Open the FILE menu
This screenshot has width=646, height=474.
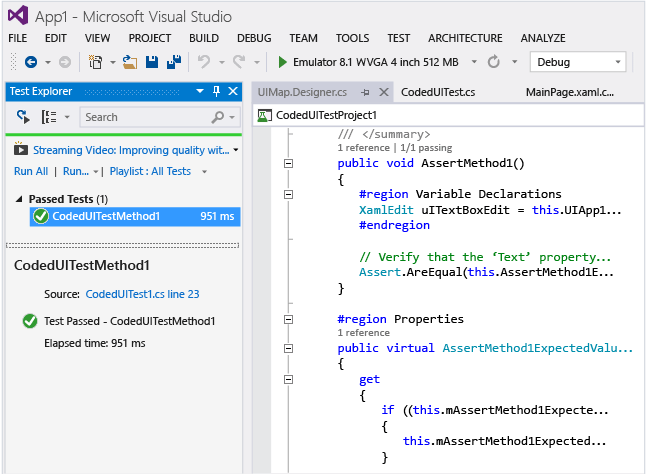click(18, 38)
